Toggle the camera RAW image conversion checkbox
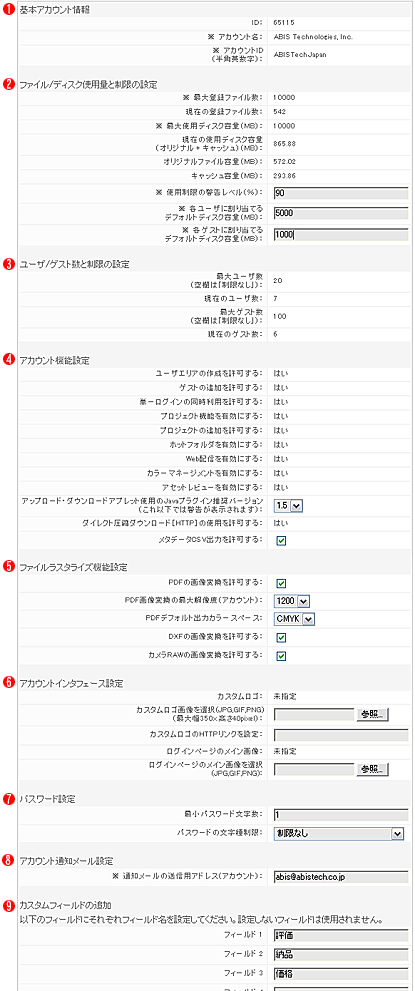415x991 pixels. [281, 655]
